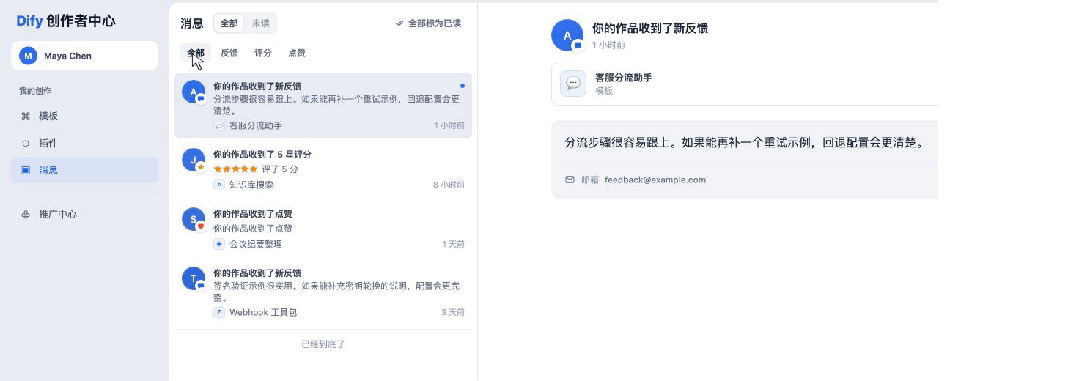Mark all messages read with 全部标为已读
This screenshot has height=381, width=1079.
pos(428,23)
